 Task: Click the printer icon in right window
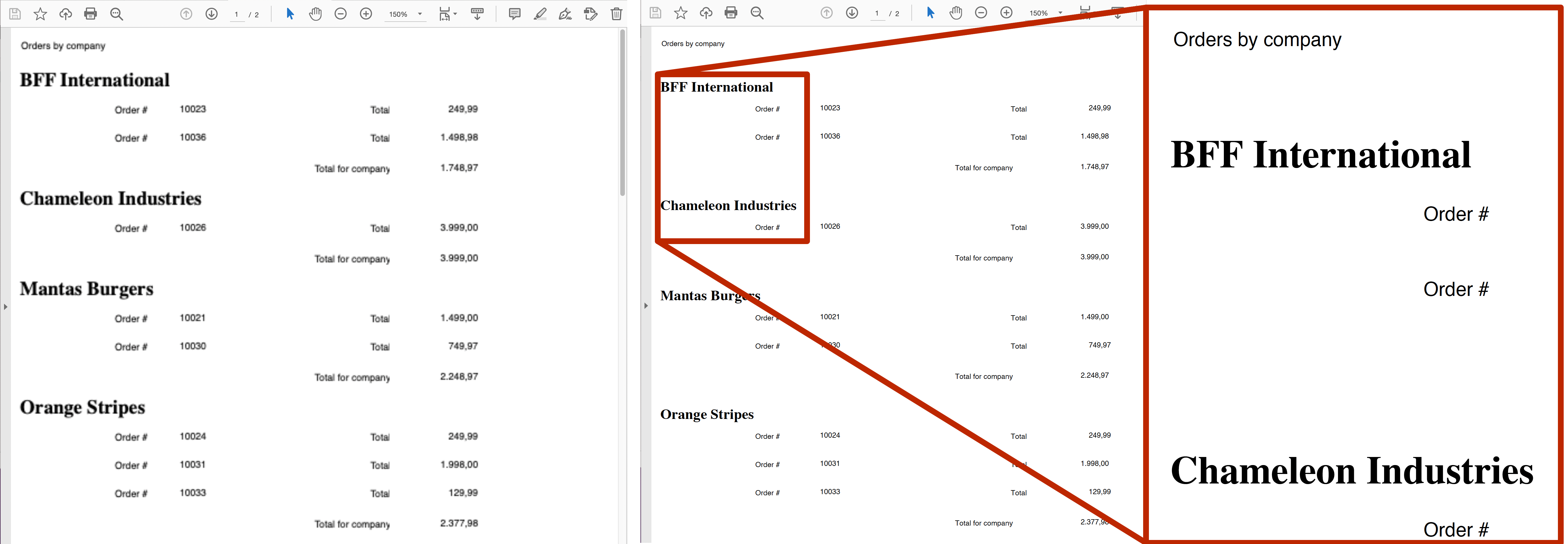tap(731, 13)
